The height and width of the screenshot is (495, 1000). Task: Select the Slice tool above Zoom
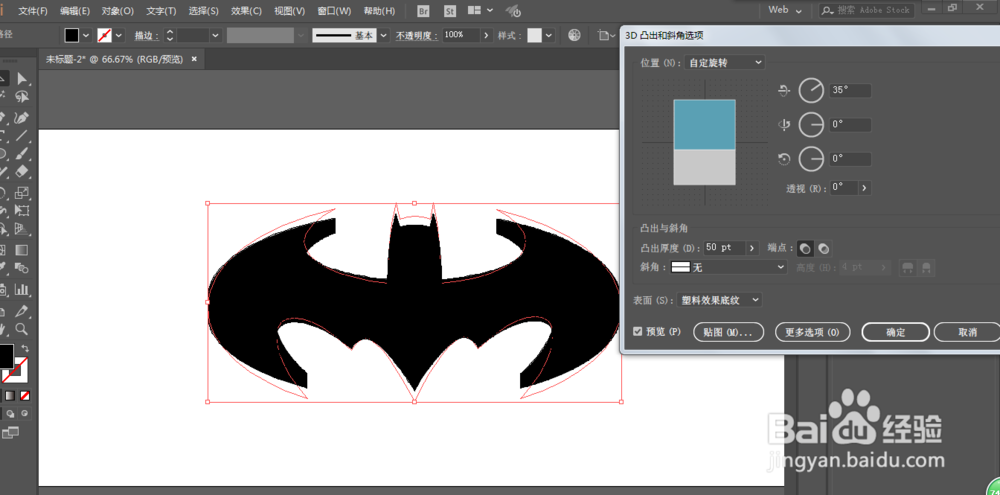22,311
